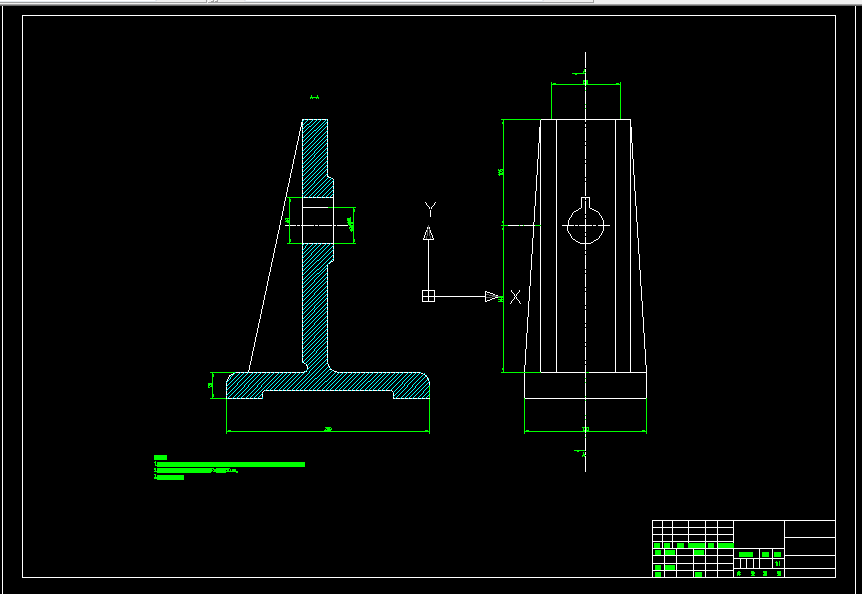
Task: Select the section label above the section view
Action: pyautogui.click(x=314, y=97)
